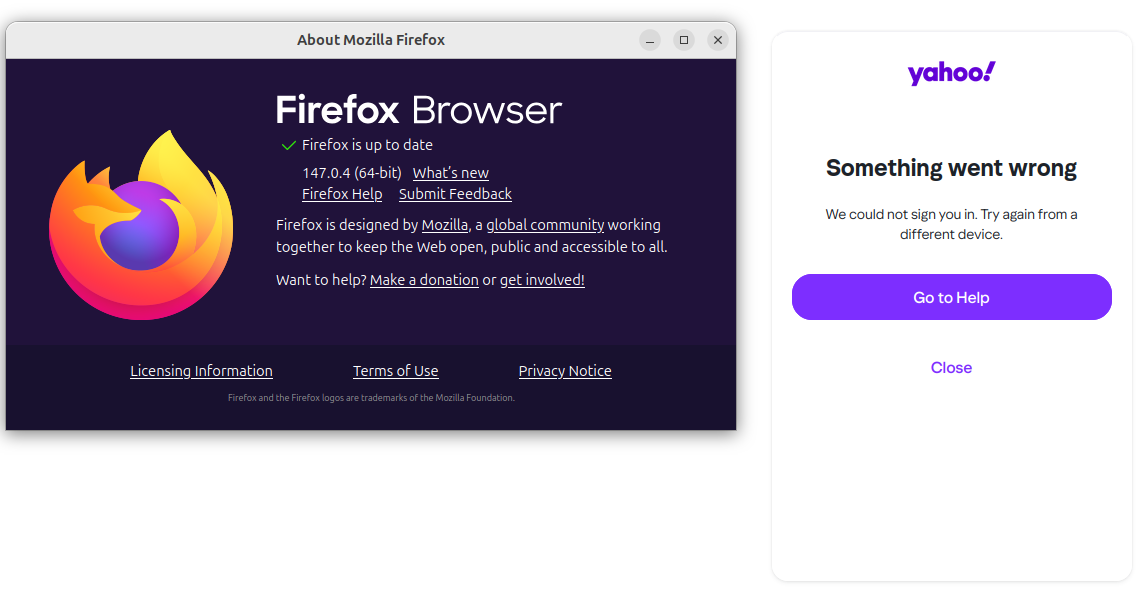Click the Submit Feedback link
This screenshot has height=599, width=1148.
(x=455, y=194)
